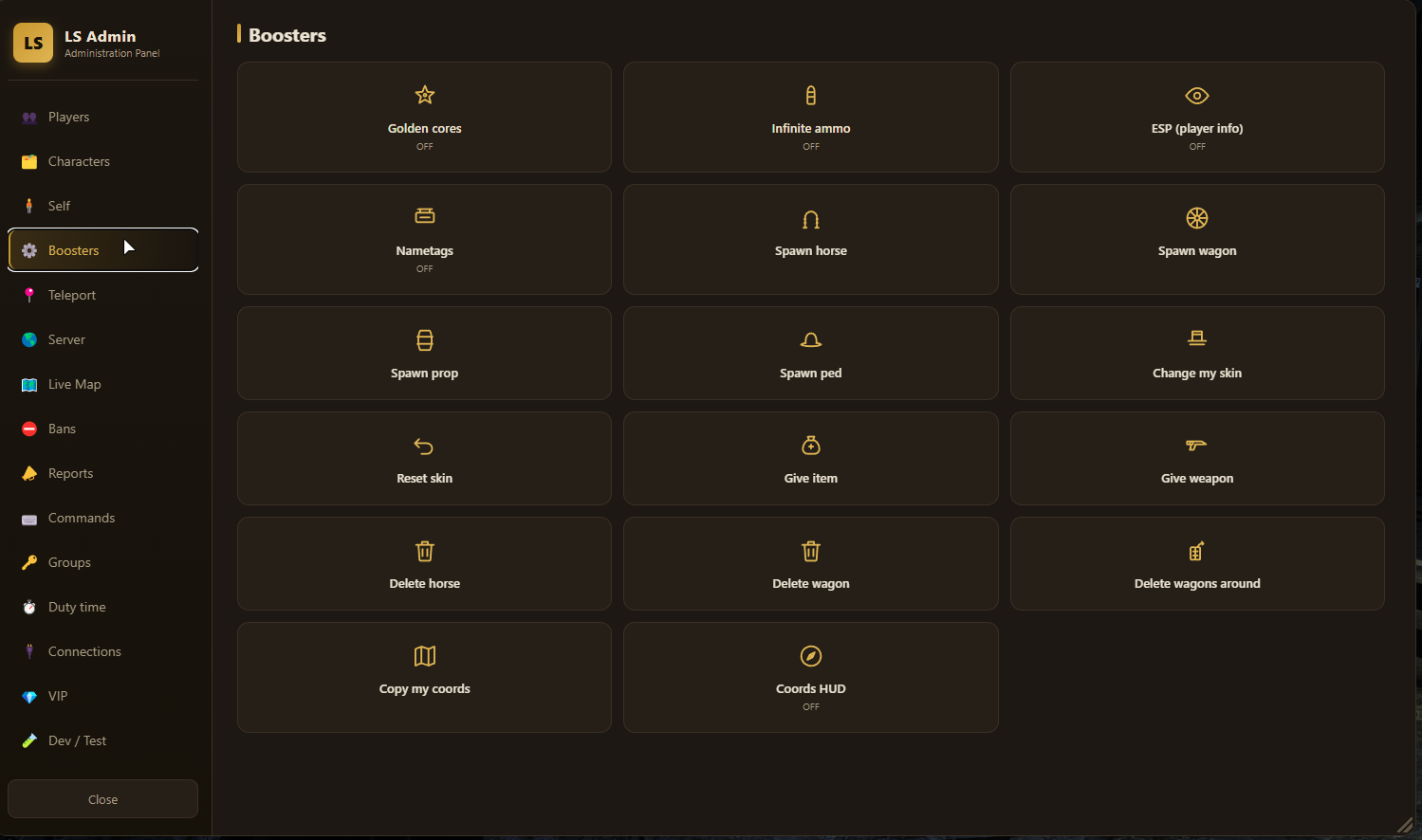Click the Reset skin undo arrow icon
This screenshot has width=1422, height=840.
tap(425, 446)
